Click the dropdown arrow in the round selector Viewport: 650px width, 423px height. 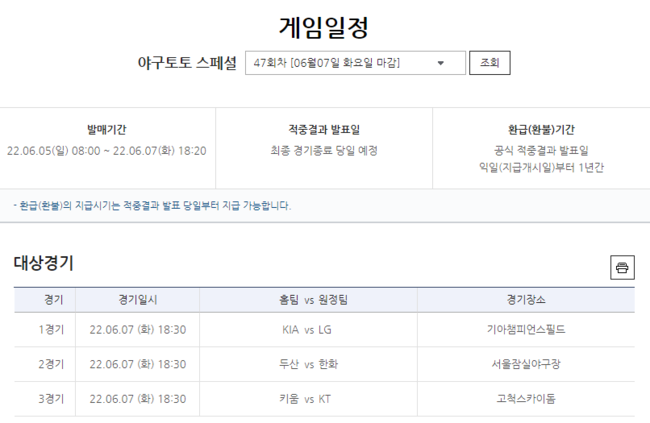tap(441, 63)
